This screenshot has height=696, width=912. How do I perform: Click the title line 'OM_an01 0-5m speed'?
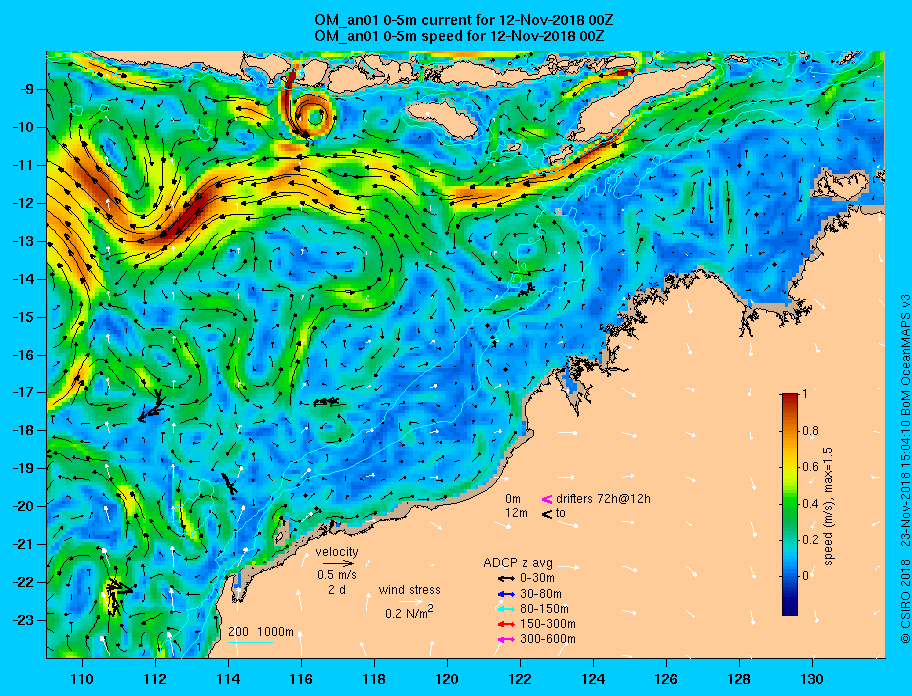coord(459,35)
